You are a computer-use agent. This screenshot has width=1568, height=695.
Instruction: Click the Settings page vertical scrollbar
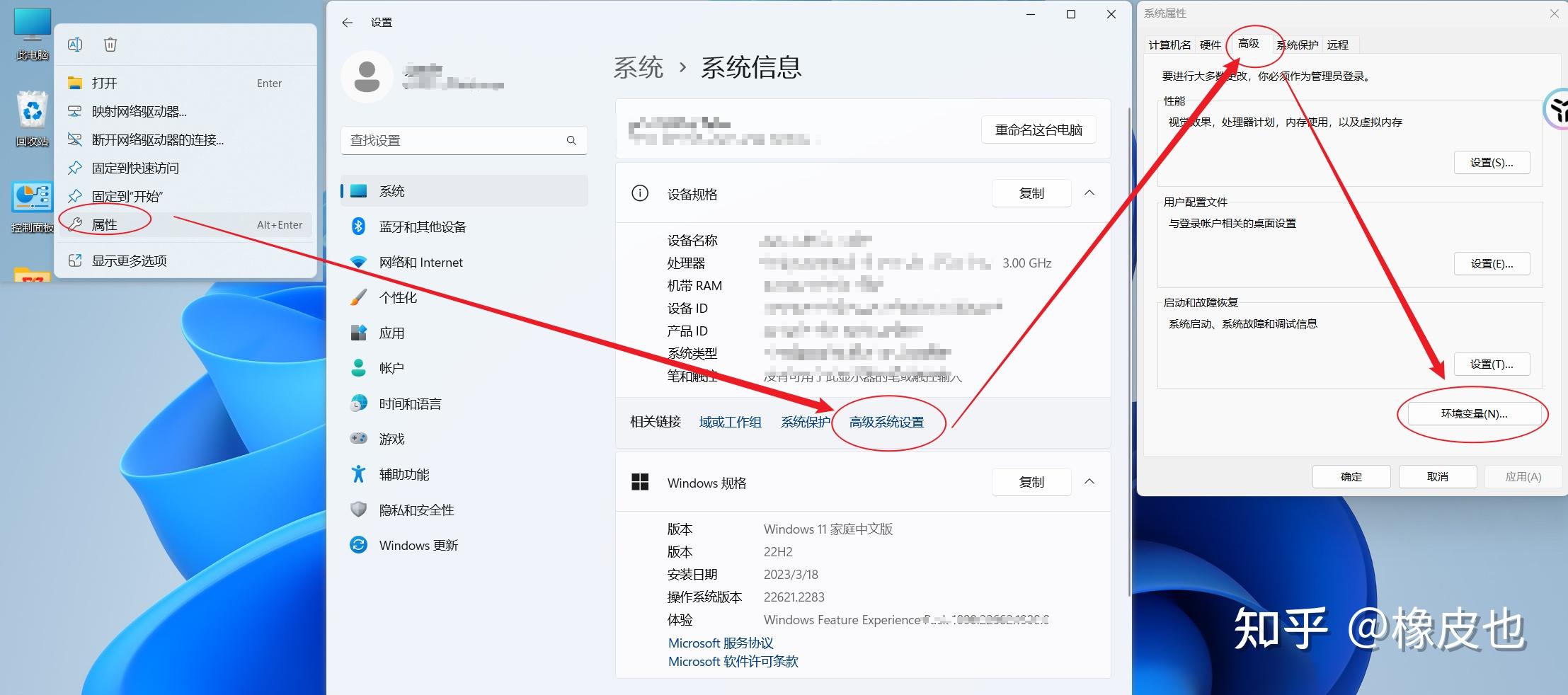(1129, 350)
